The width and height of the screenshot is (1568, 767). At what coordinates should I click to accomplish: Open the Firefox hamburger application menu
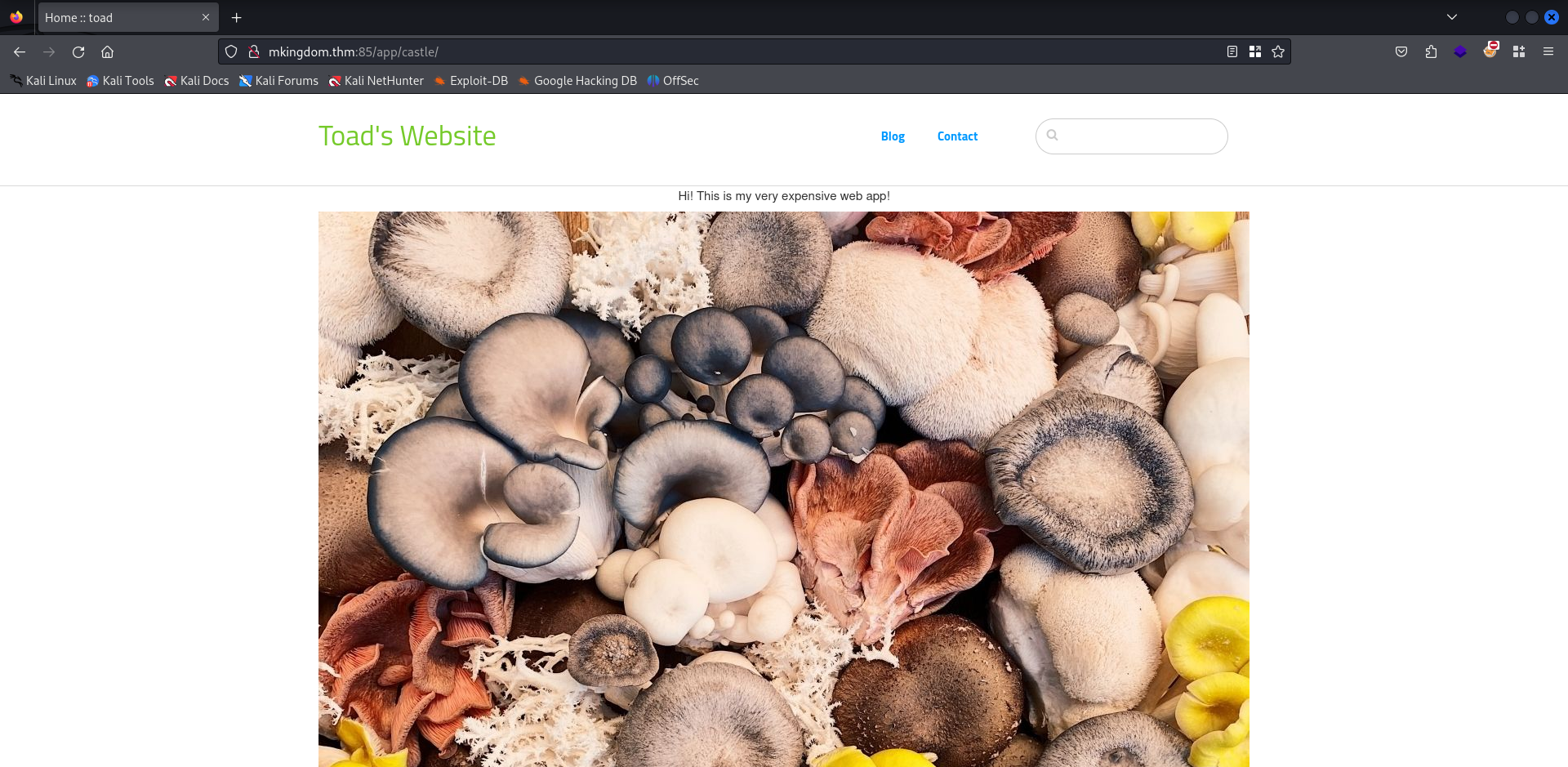(1548, 52)
